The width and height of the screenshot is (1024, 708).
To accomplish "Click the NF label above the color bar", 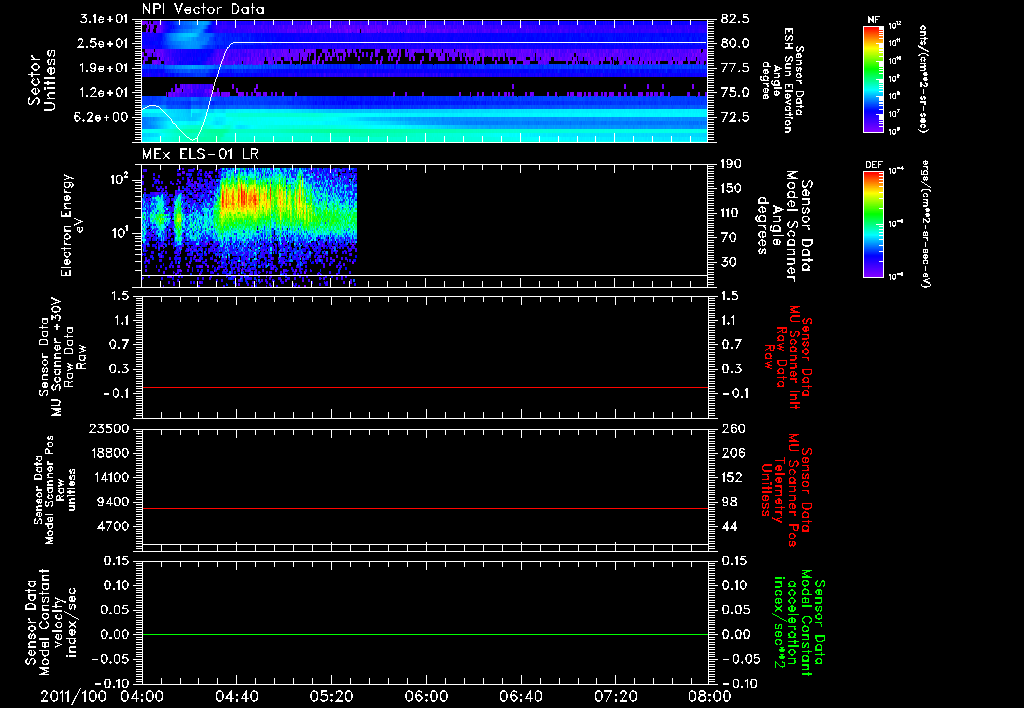I will tap(873, 20).
